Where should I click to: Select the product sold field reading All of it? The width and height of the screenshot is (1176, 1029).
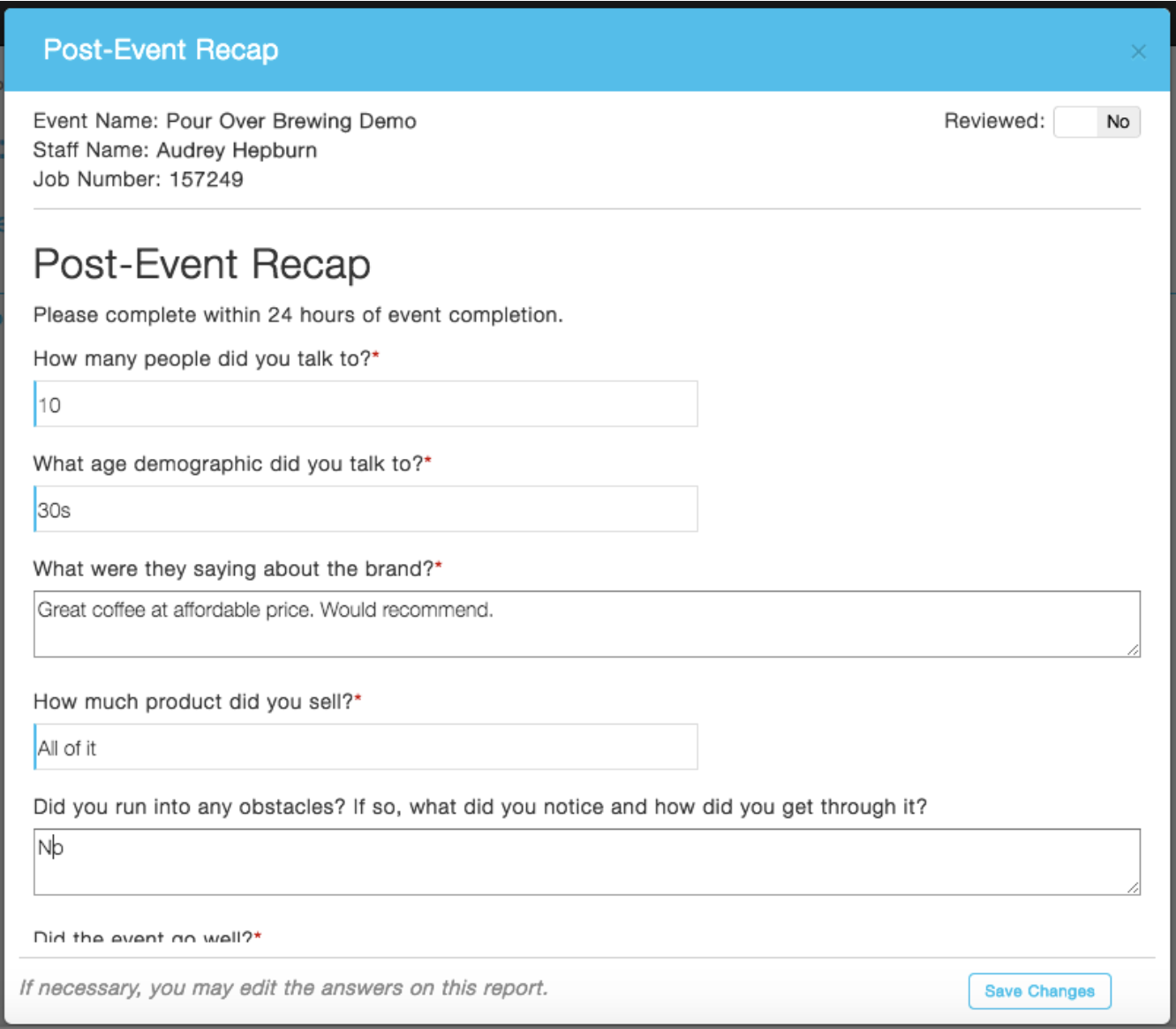click(366, 747)
